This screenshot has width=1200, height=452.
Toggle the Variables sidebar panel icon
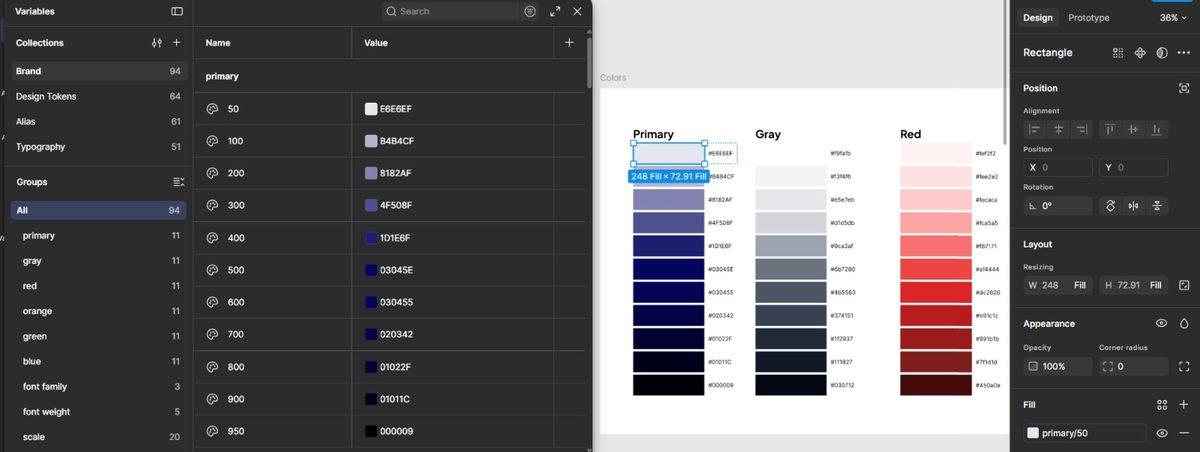177,11
